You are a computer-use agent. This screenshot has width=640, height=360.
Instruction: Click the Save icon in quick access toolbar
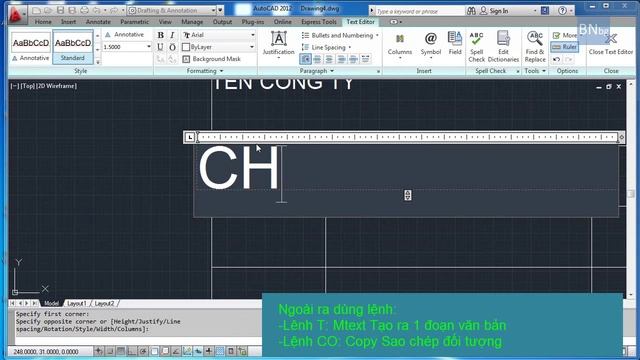tap(60, 10)
